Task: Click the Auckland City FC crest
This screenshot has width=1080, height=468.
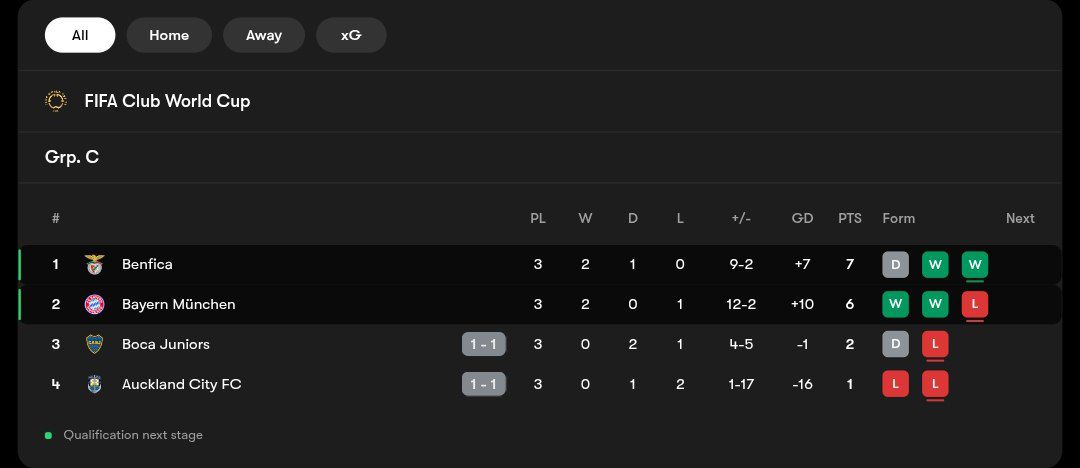Action: coord(94,385)
